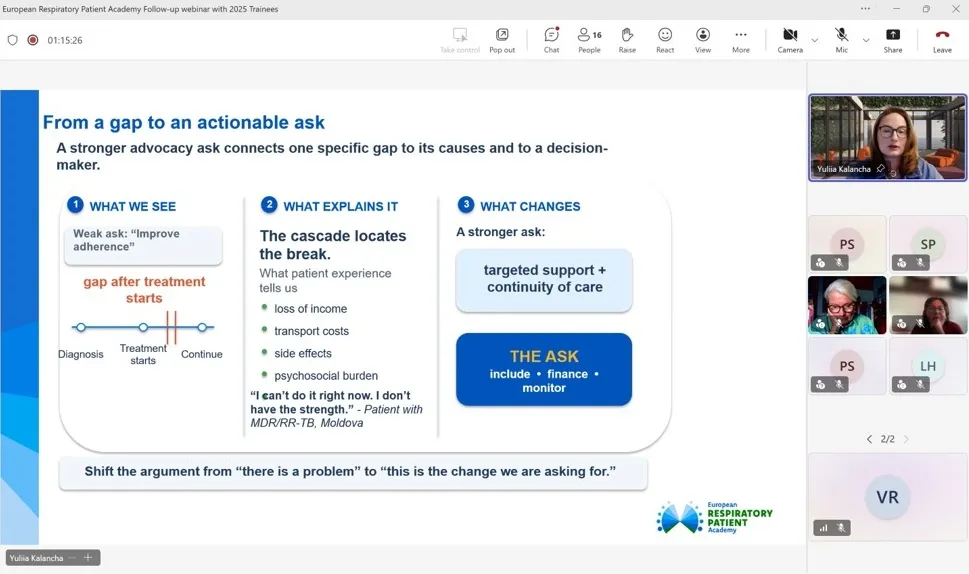This screenshot has height=574, width=969.
Task: Click the webinar window title text
Action: (x=140, y=9)
